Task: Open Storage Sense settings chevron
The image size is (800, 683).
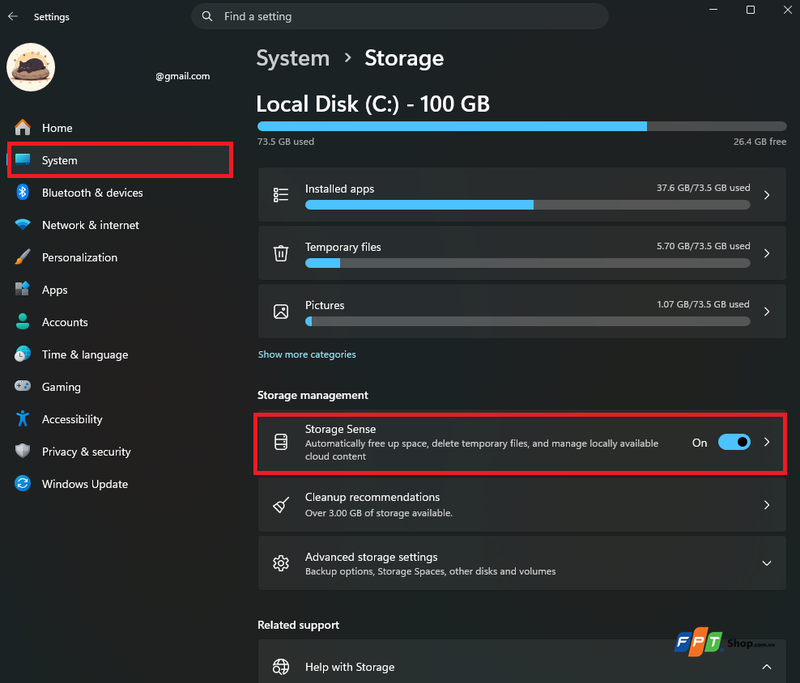Action: point(766,442)
